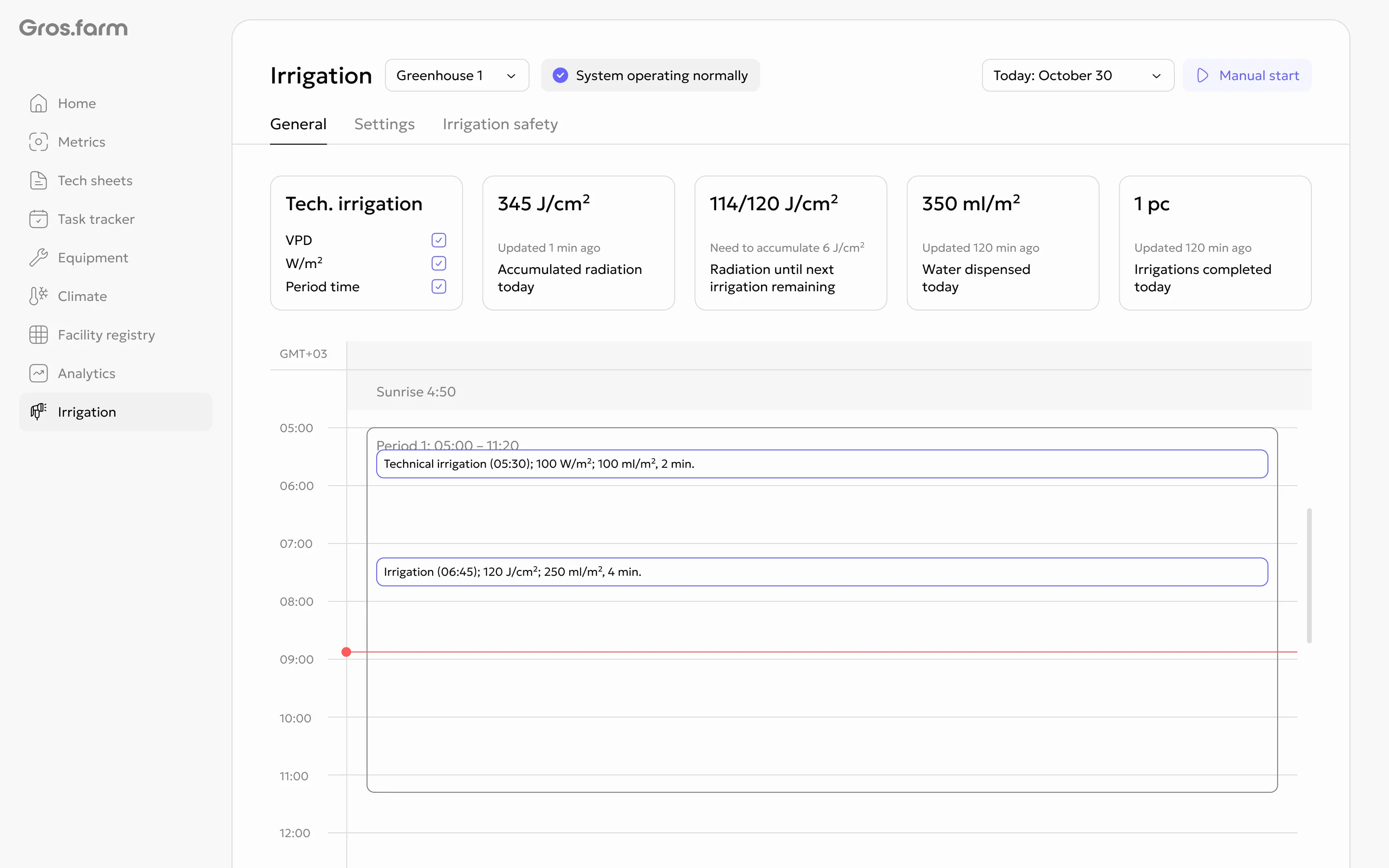Click the Metrics sidebar icon
Image resolution: width=1389 pixels, height=868 pixels.
[39, 142]
